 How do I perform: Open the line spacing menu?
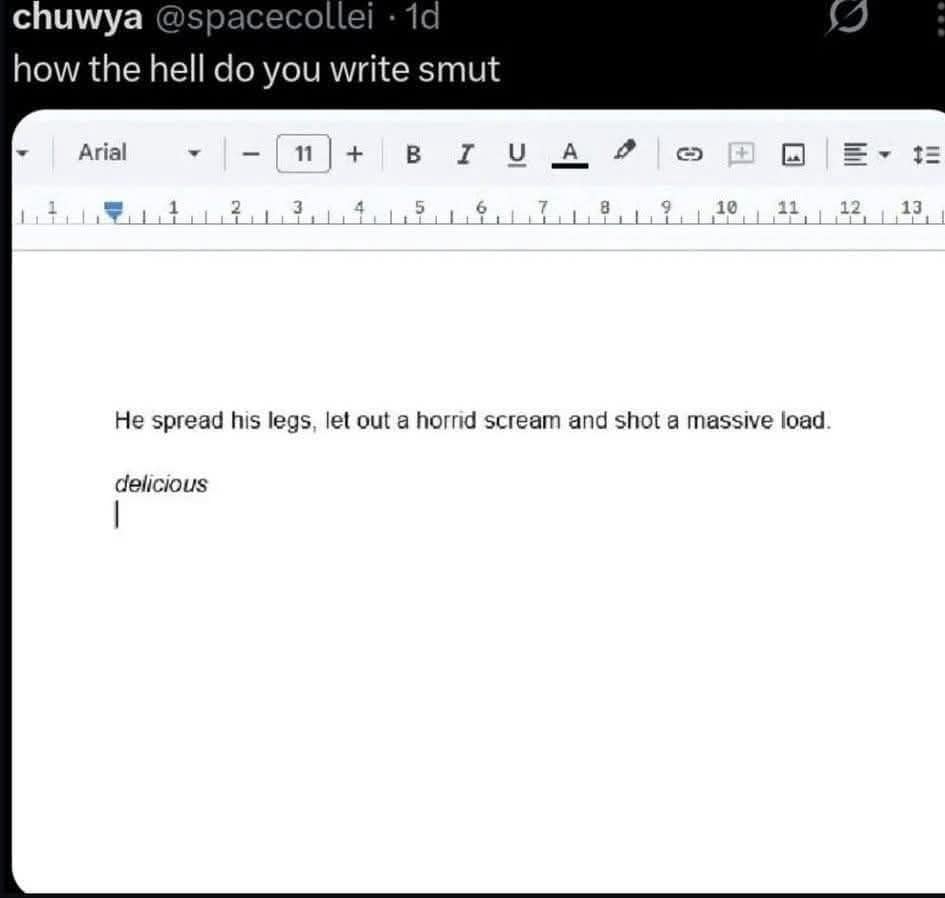[928, 154]
